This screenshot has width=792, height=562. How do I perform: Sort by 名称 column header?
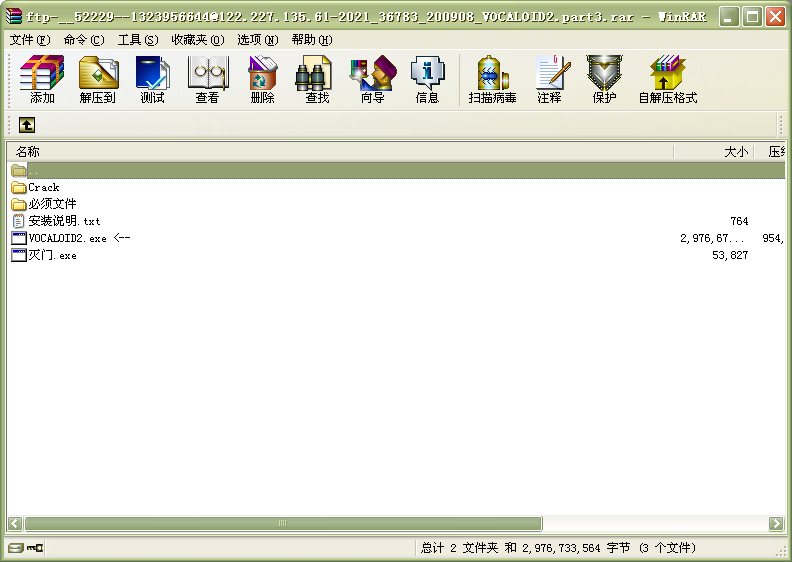(x=340, y=151)
